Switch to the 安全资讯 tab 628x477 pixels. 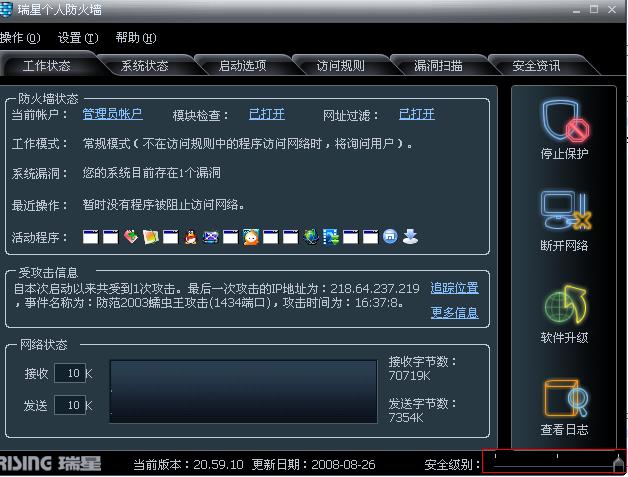[x=536, y=66]
